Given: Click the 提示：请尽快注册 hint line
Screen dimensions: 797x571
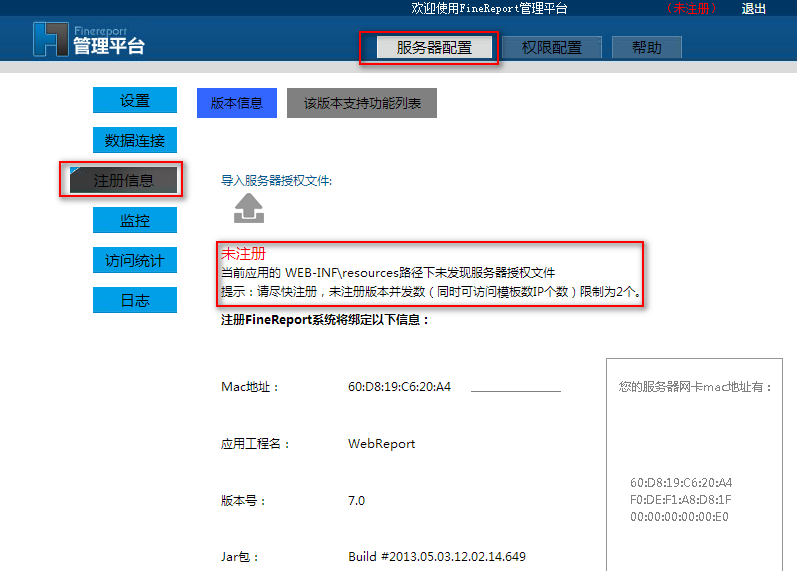Looking at the screenshot, I should 432,292.
